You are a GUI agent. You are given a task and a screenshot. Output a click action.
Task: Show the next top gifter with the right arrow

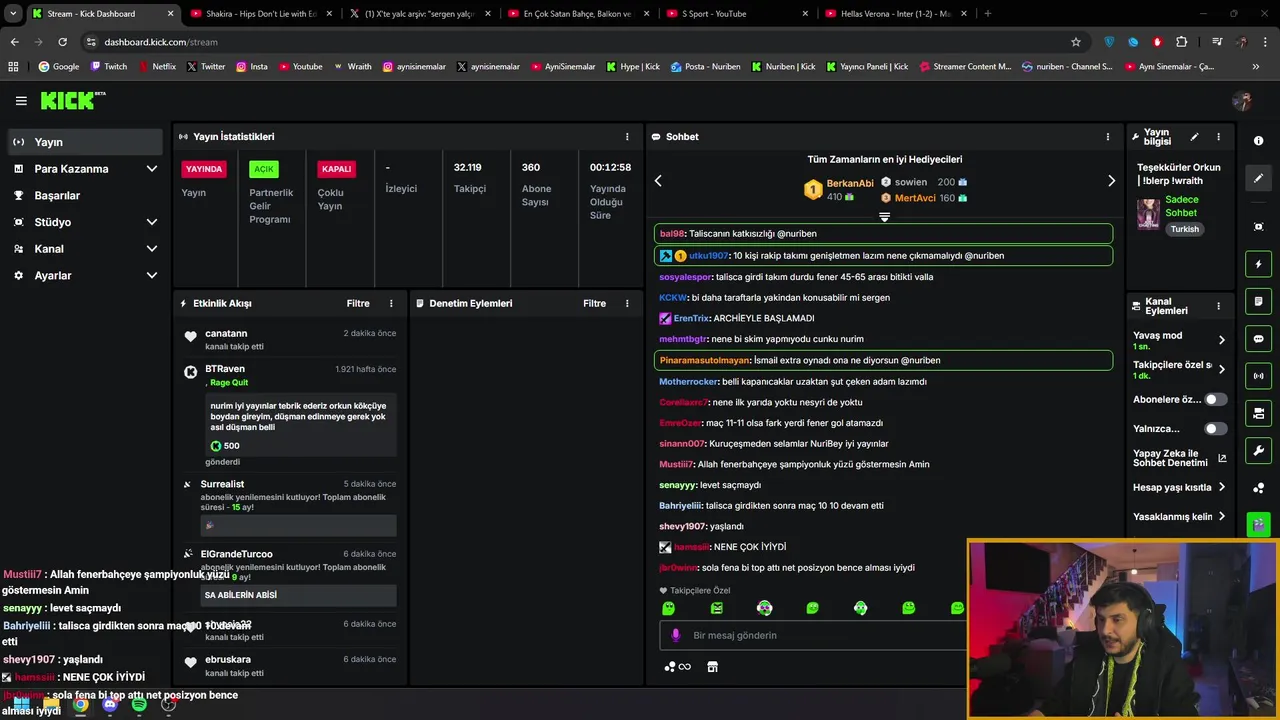pos(1111,181)
